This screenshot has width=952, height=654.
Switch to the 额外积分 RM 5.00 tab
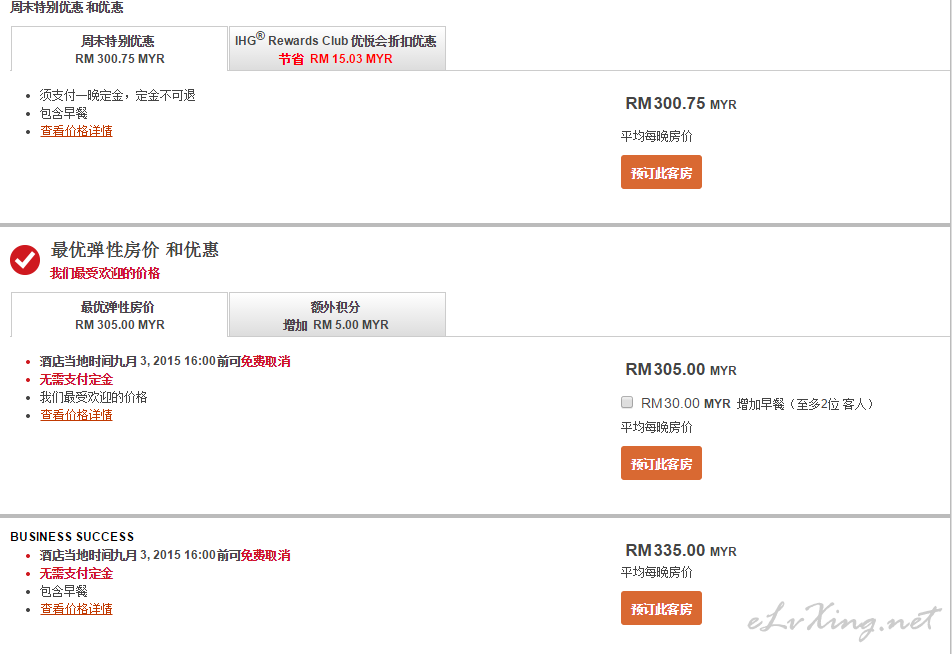337,315
